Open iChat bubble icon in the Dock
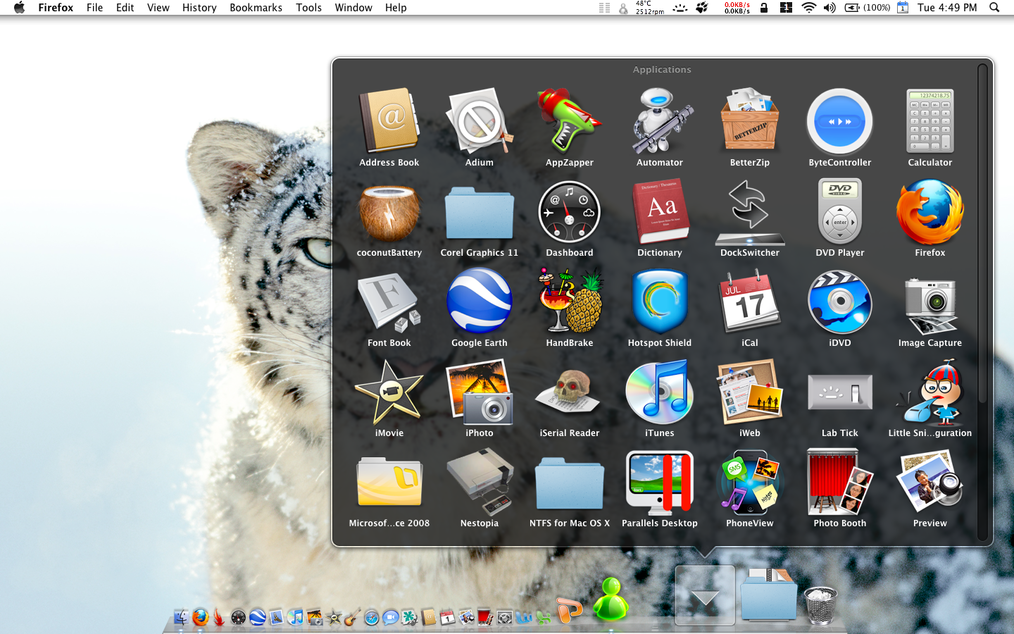Viewport: 1014px width, 634px height. pos(390,617)
